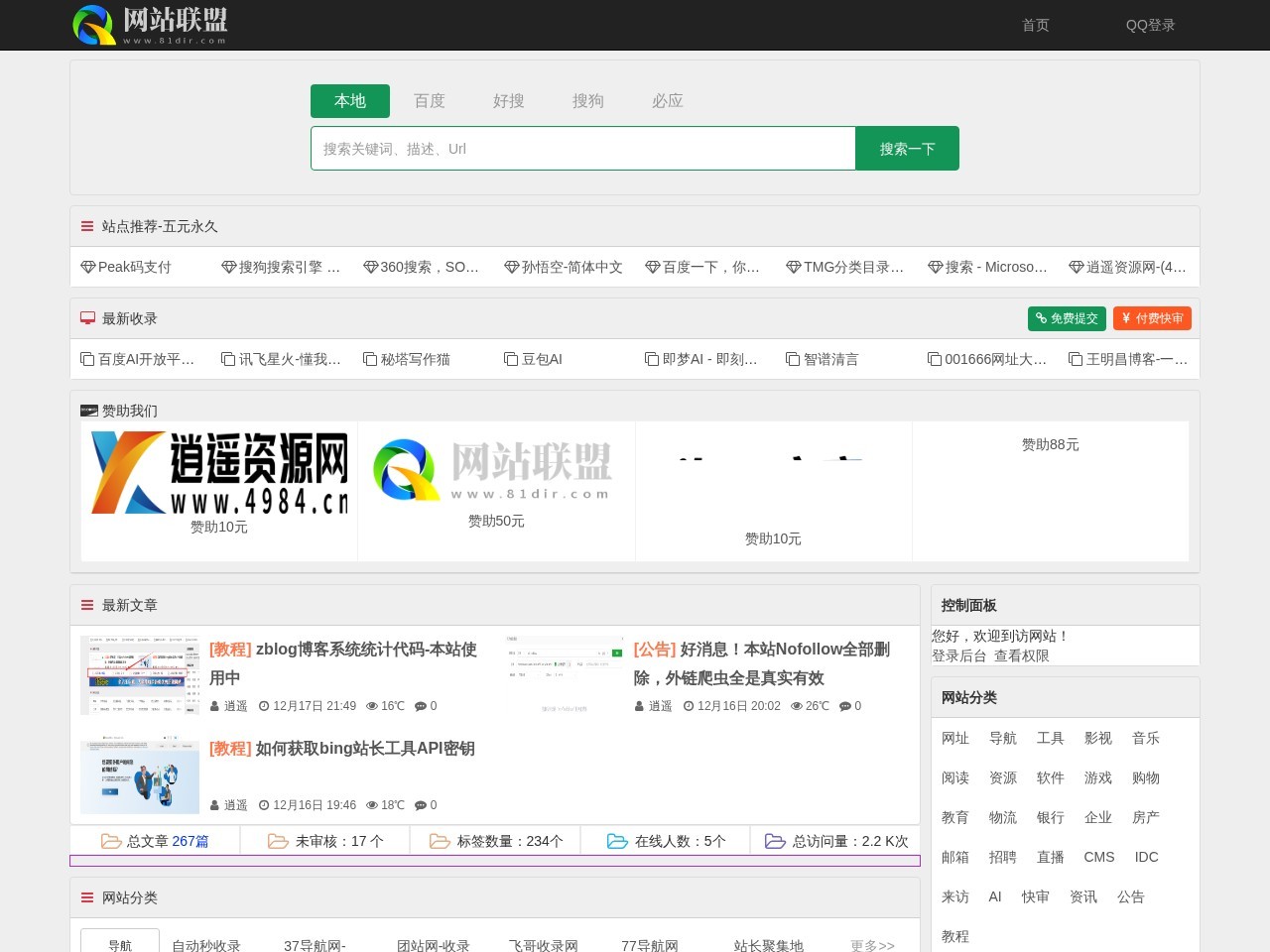Click the monitor icon beside 最新收录
The height and width of the screenshot is (952, 1270).
(86, 317)
